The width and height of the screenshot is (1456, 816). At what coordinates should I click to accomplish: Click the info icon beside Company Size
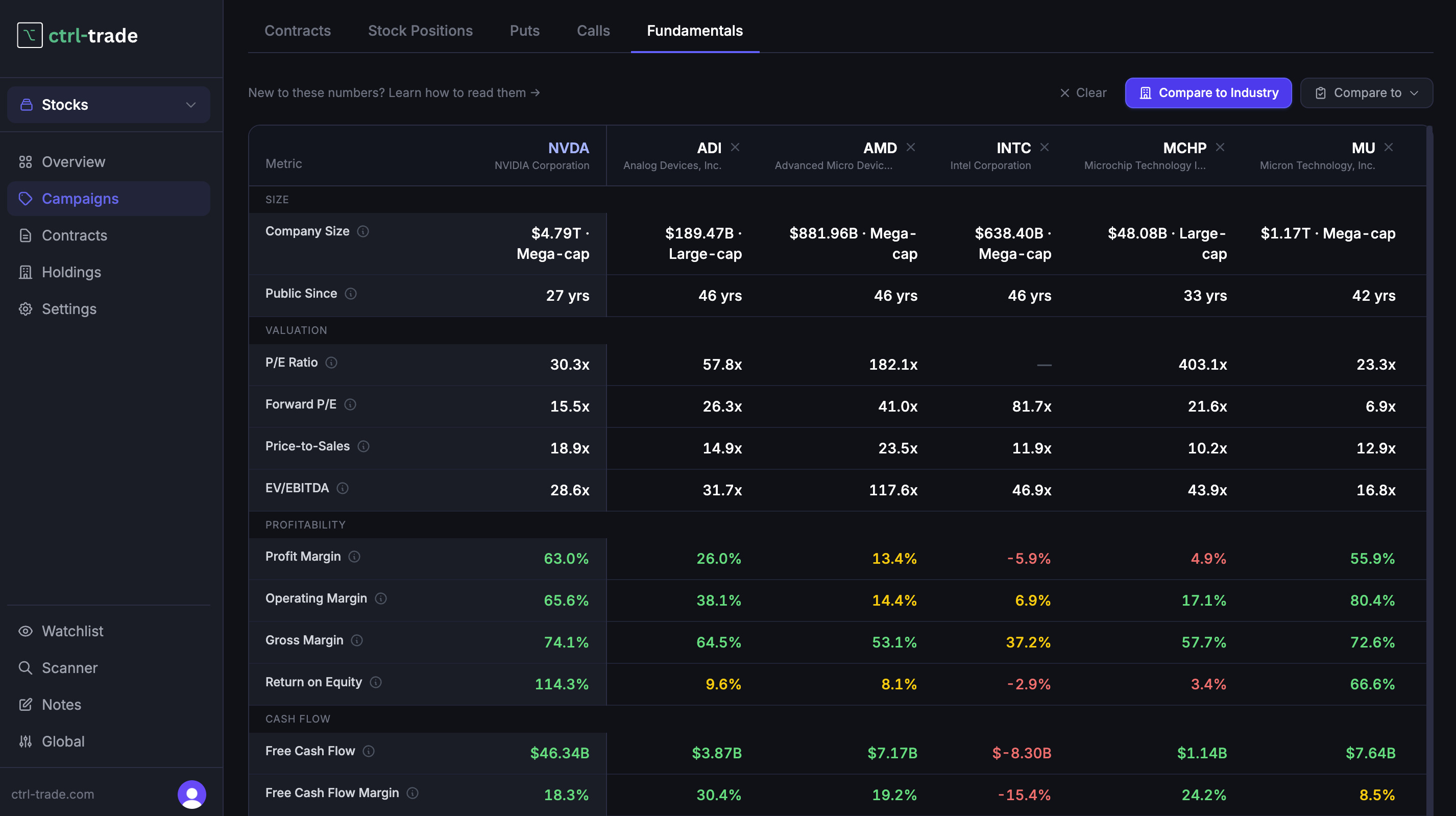click(363, 231)
